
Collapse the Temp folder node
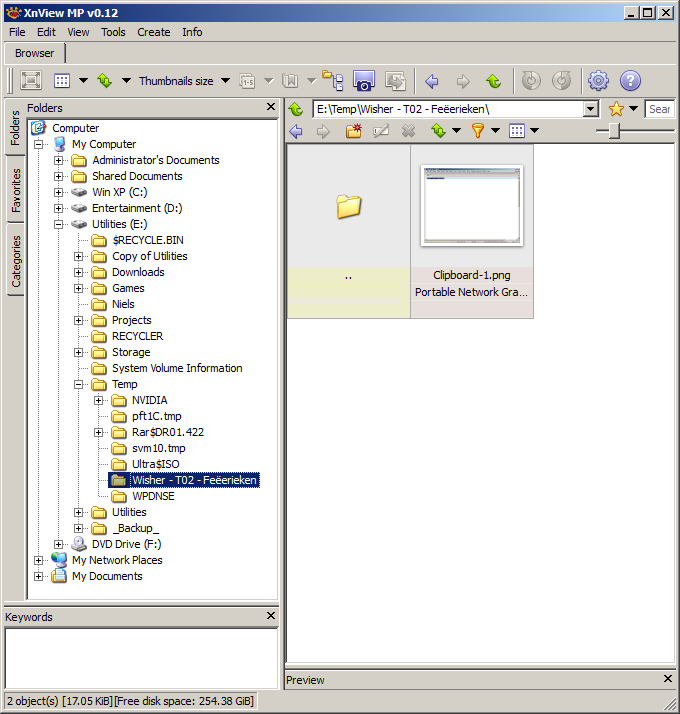[x=78, y=385]
